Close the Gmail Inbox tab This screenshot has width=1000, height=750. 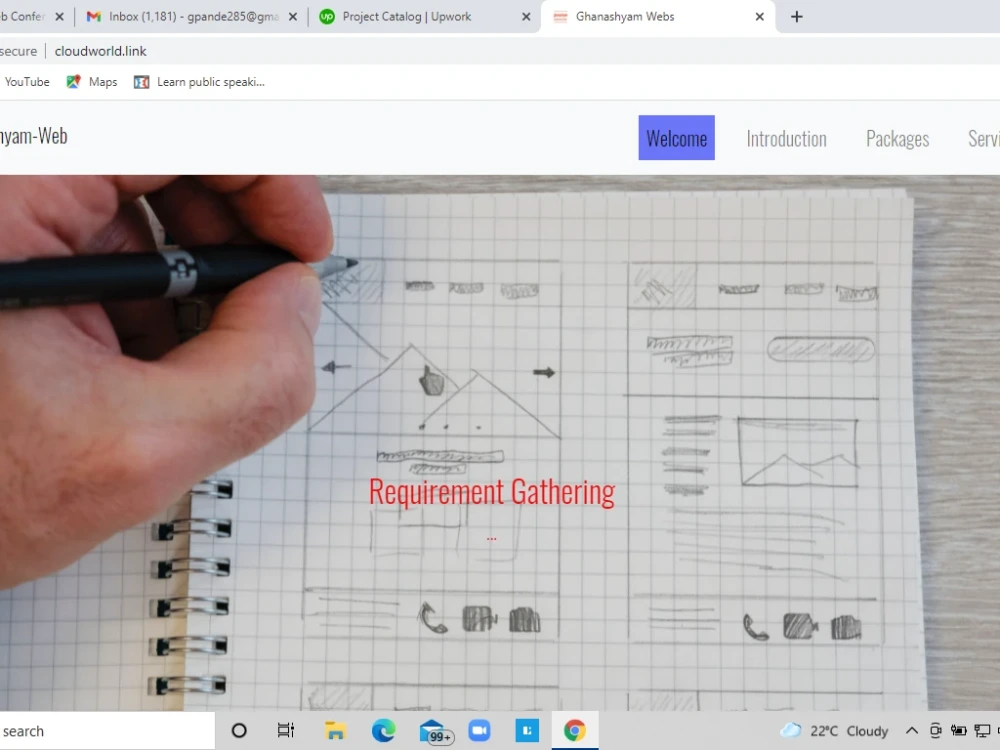pyautogui.click(x=293, y=17)
